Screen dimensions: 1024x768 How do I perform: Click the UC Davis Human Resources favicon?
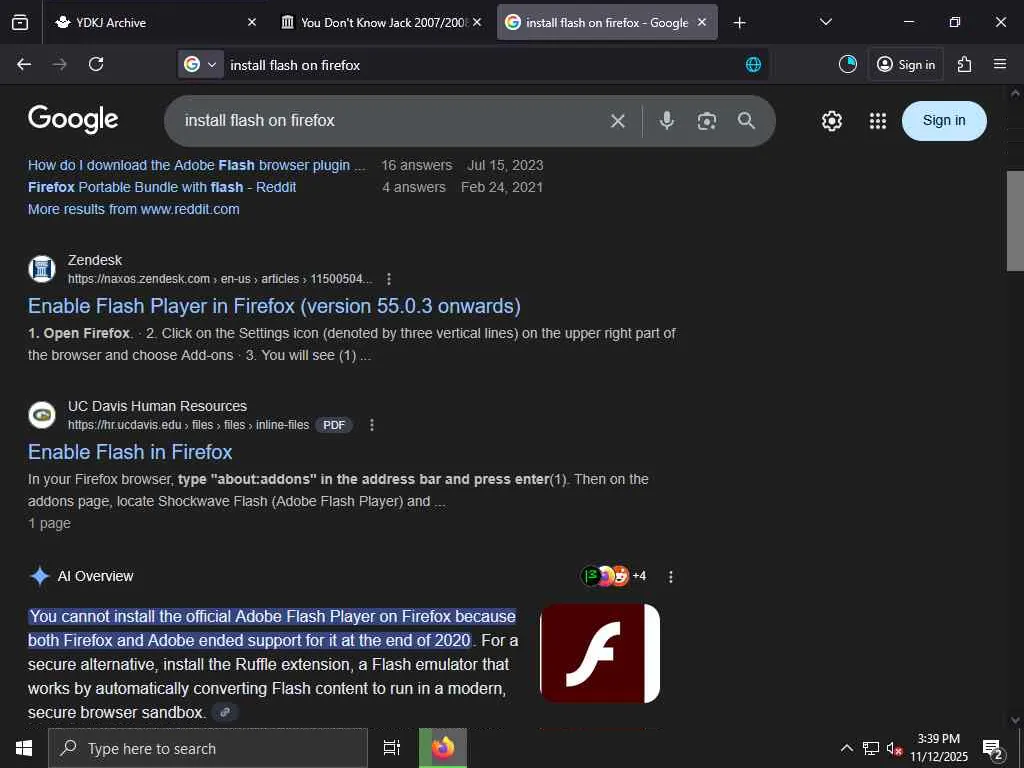pos(42,415)
